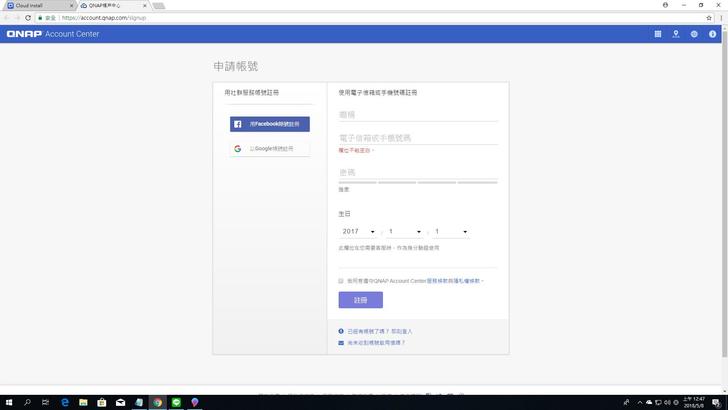
Task: Click the email or phone number field
Action: [x=418, y=137]
